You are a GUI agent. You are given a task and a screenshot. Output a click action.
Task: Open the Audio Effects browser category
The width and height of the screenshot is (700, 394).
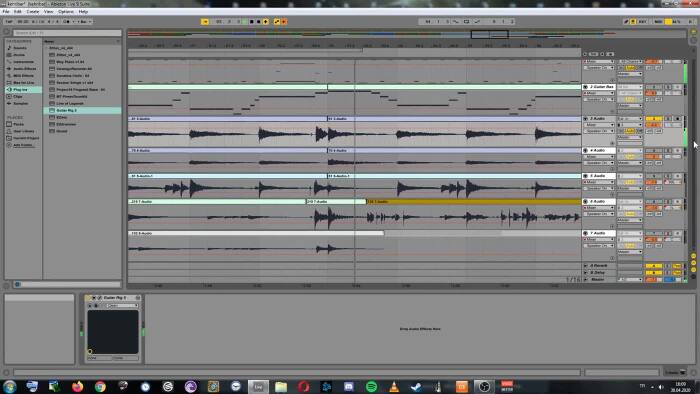[24, 69]
